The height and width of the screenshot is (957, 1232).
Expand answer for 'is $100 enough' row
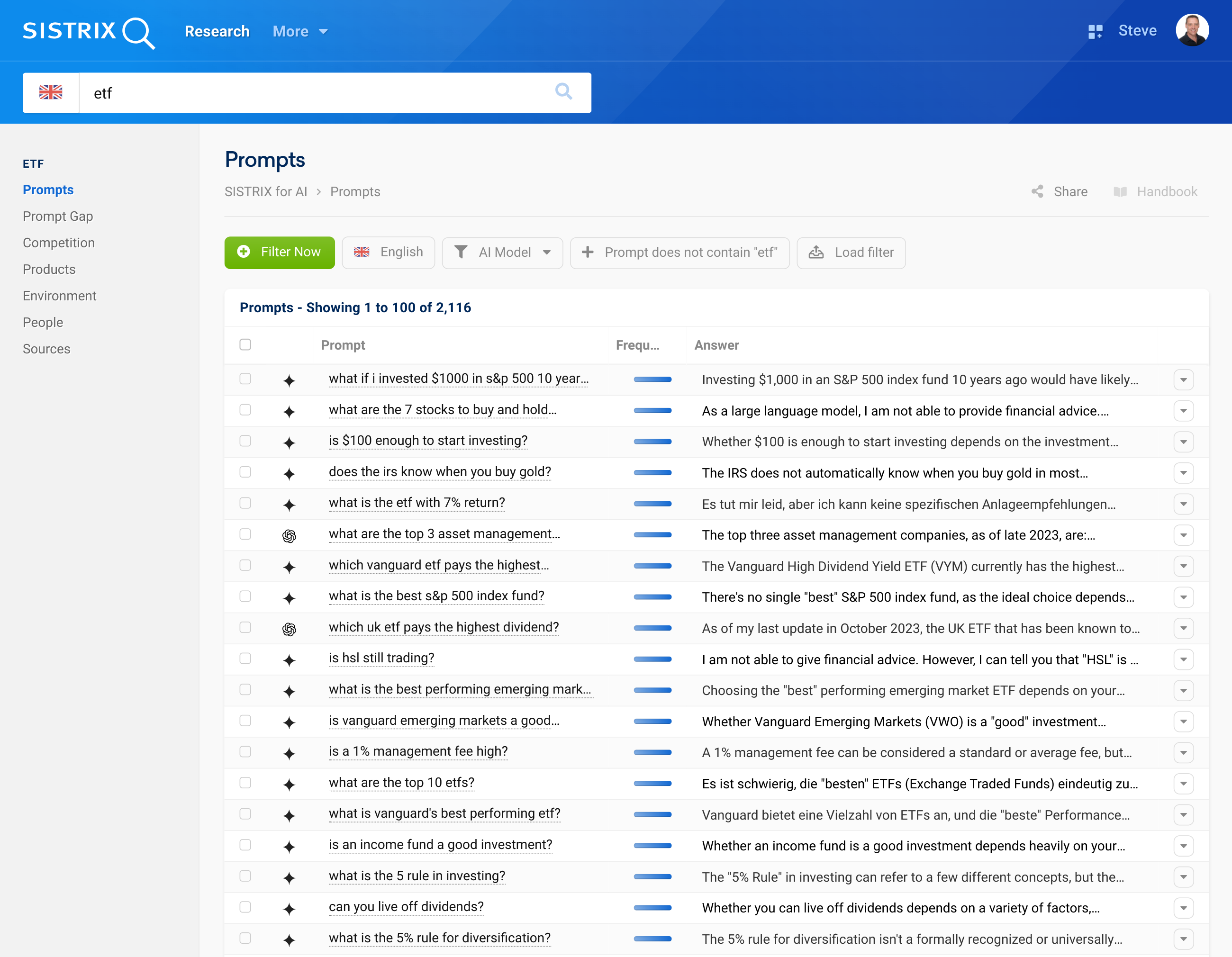pos(1184,442)
